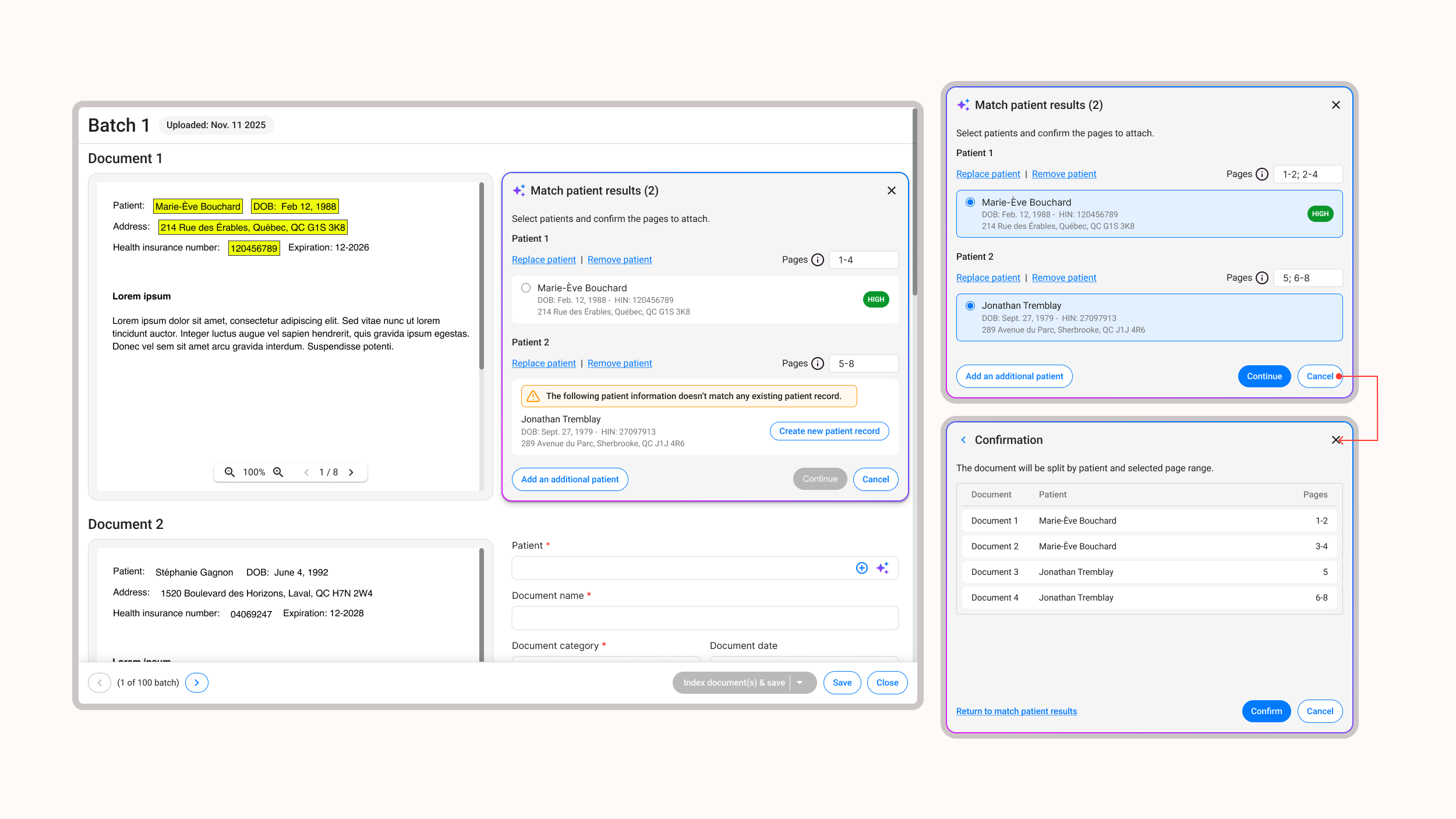Open the Index document(s) & save dropdown
Screen dimensions: 1456x819
(x=800, y=682)
